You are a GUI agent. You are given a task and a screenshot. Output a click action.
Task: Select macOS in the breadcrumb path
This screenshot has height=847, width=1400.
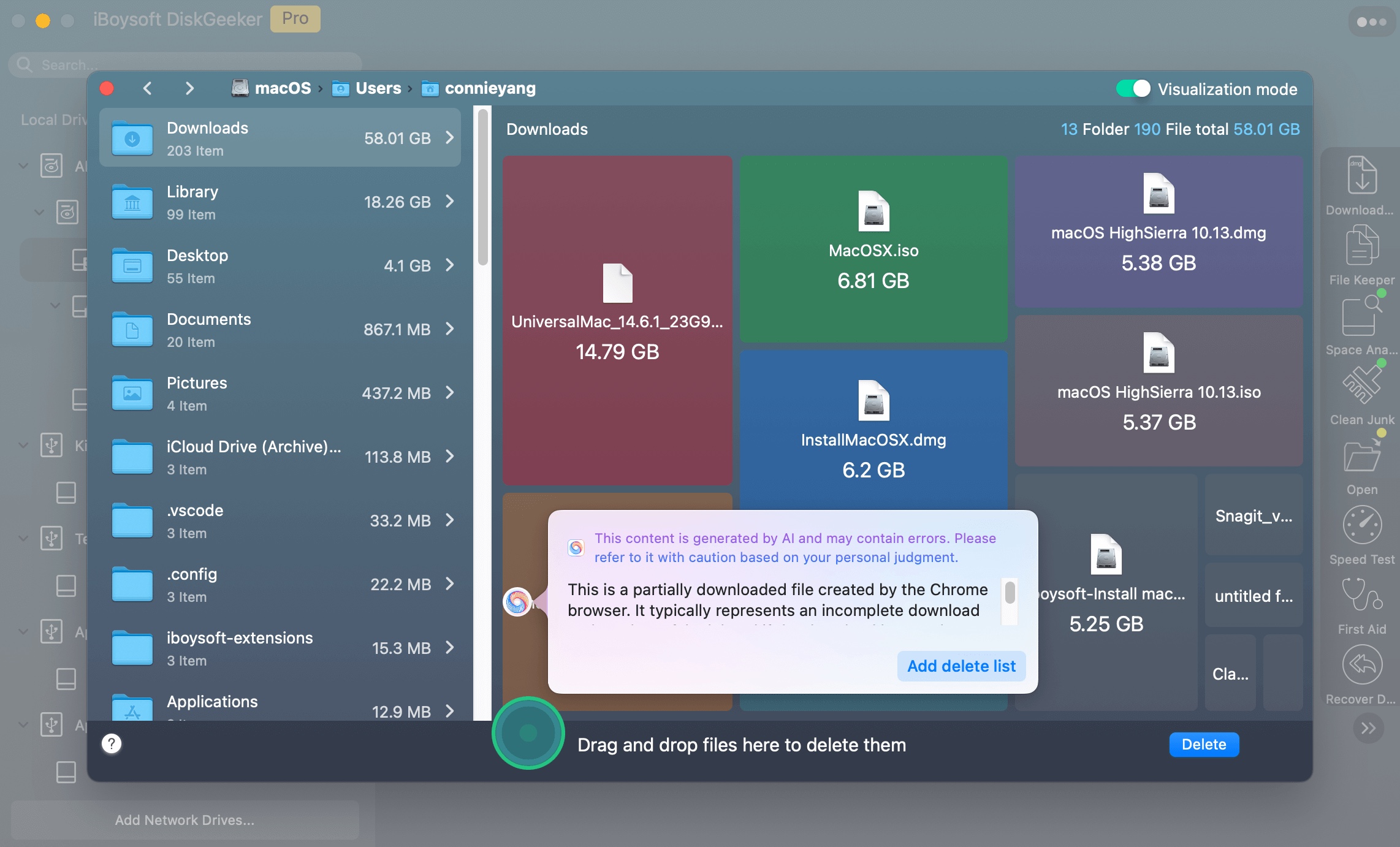tap(282, 88)
